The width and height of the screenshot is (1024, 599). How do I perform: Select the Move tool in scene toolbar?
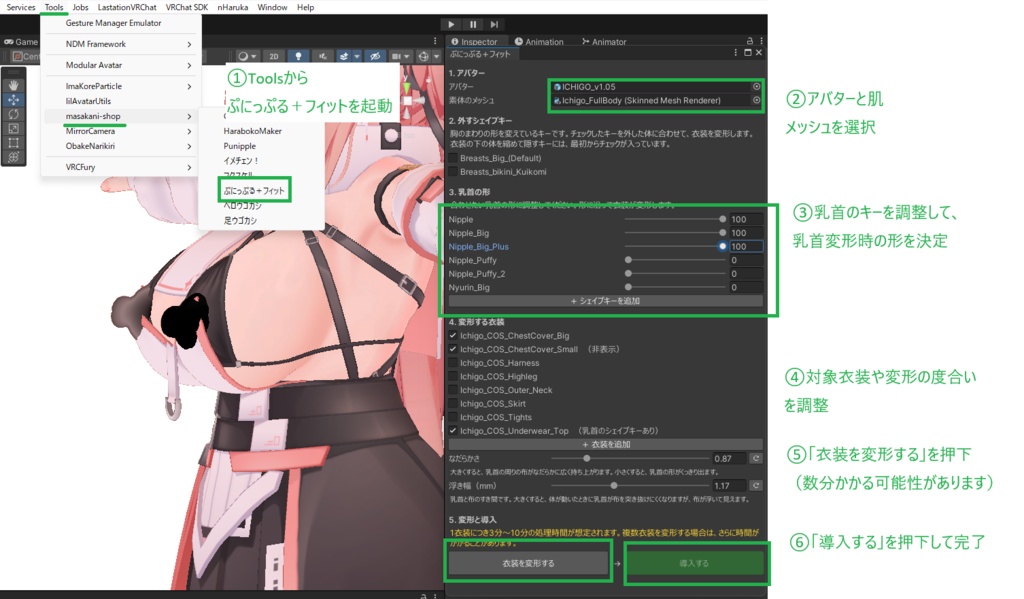click(13, 100)
